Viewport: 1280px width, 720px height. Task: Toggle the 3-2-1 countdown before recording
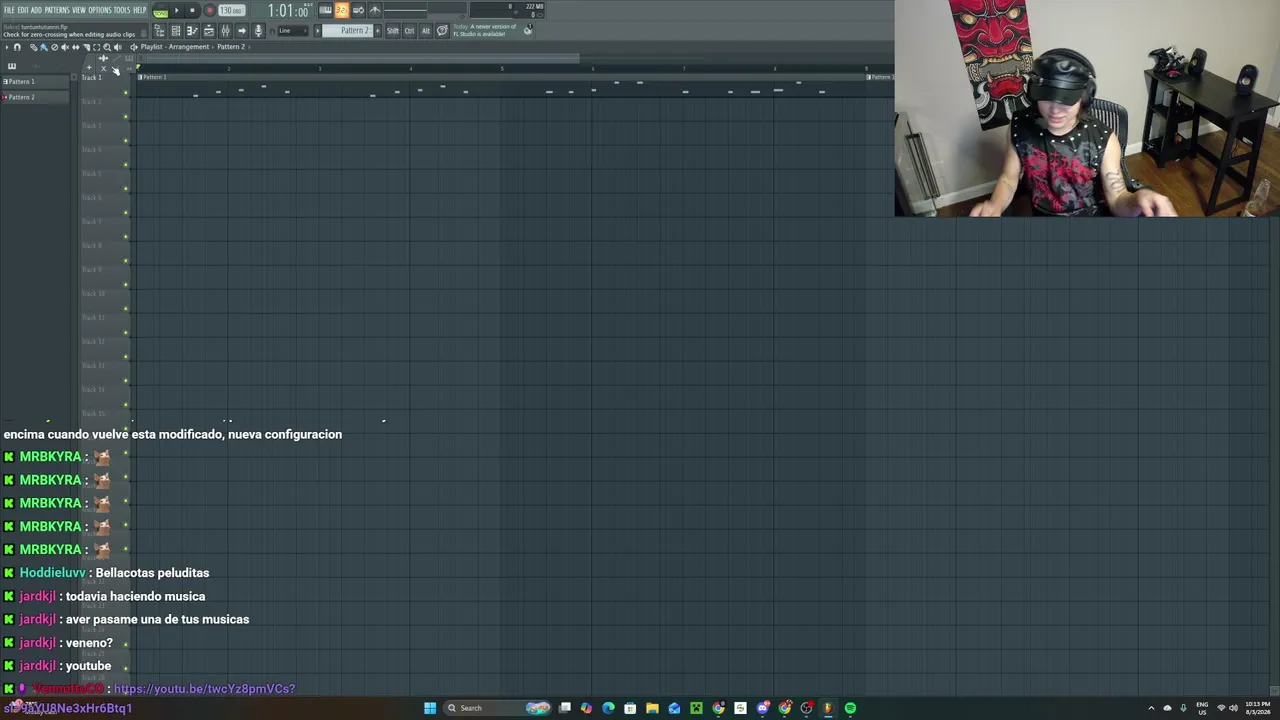click(x=341, y=10)
